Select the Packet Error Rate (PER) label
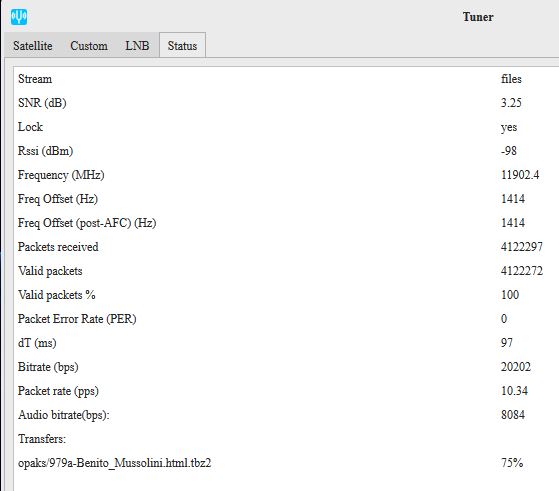Image resolution: width=559 pixels, height=491 pixels. pyautogui.click(x=77, y=319)
